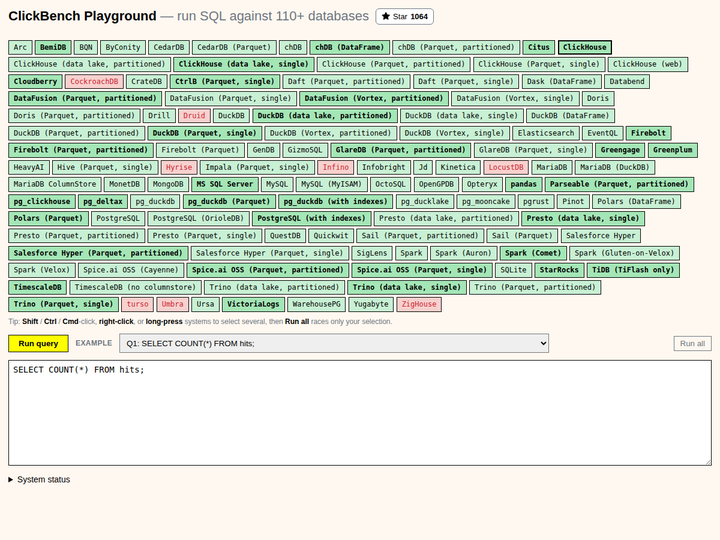This screenshot has width=720, height=540.
Task: Select Trino (Parquet, single) system
Action: click(63, 304)
